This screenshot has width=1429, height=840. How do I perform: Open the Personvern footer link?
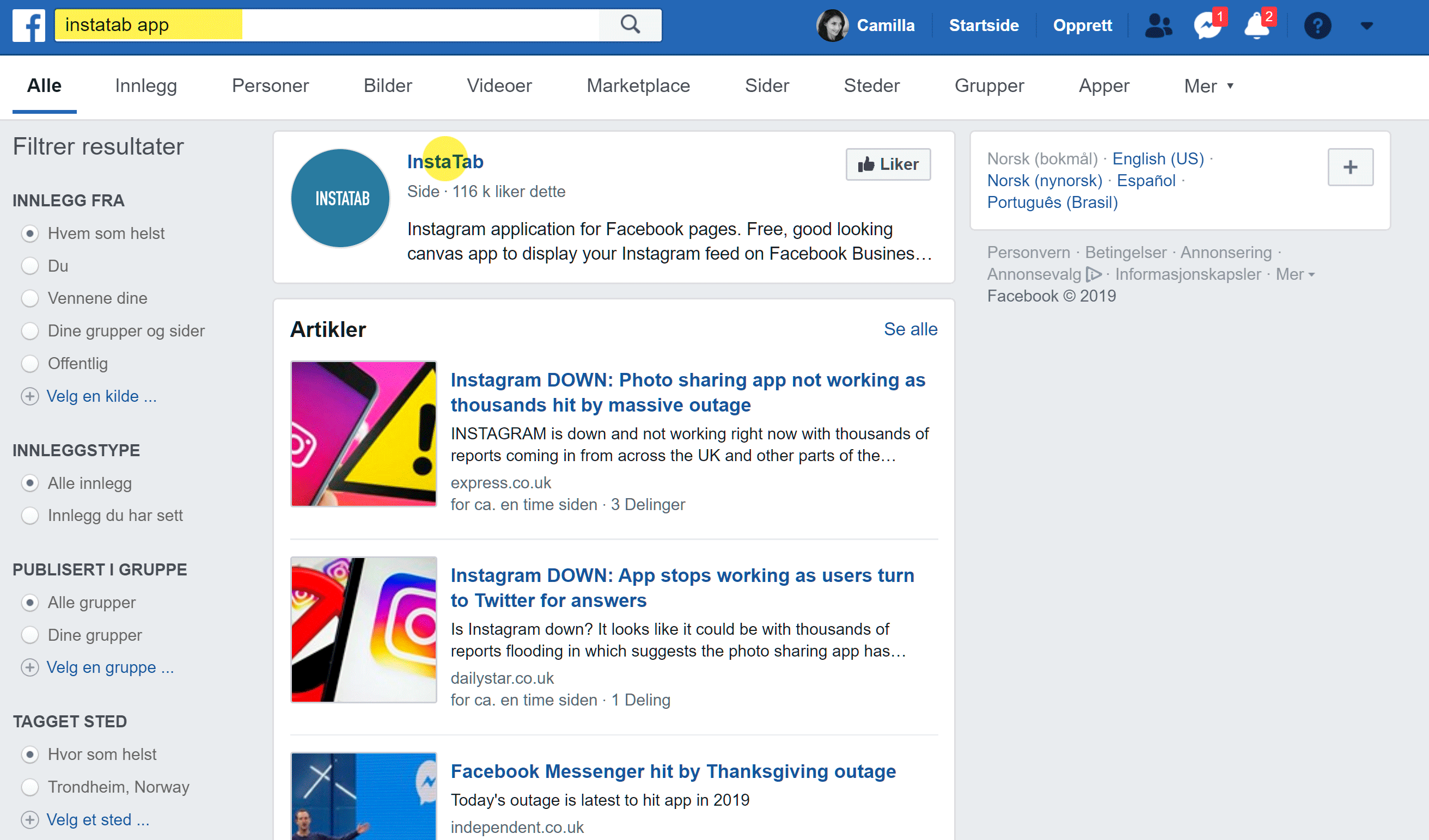[1028, 252]
